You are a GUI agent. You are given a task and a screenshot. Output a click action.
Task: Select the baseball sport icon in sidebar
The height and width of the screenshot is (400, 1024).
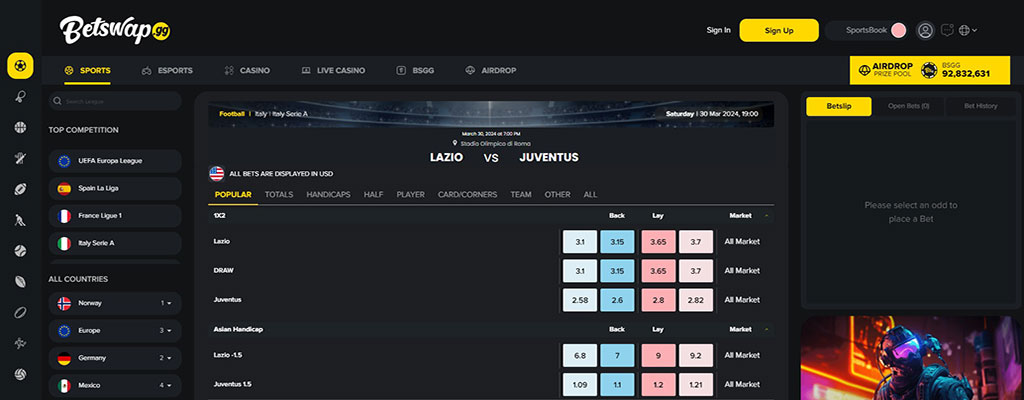pos(20,251)
